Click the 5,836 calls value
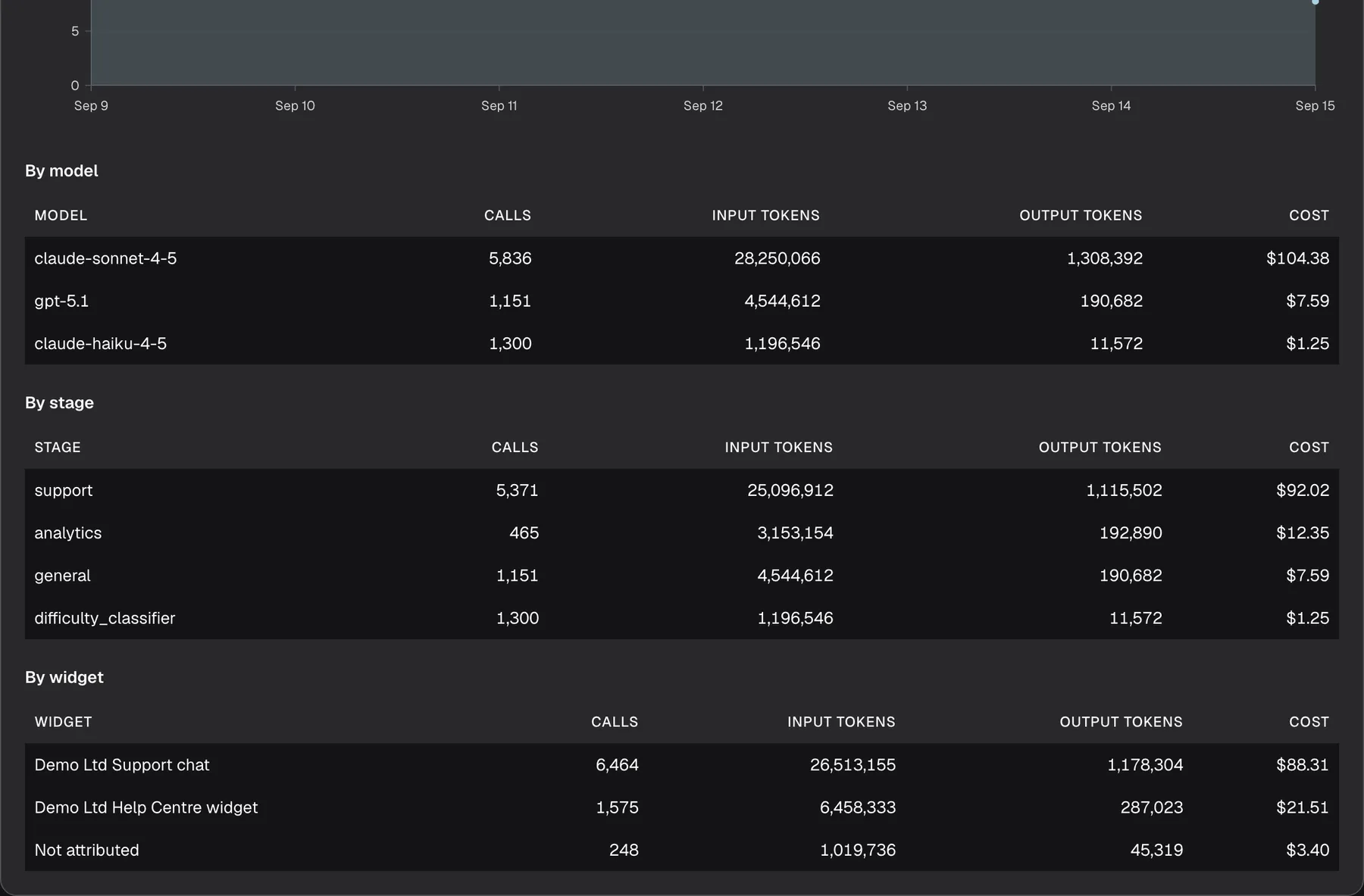 coord(510,258)
